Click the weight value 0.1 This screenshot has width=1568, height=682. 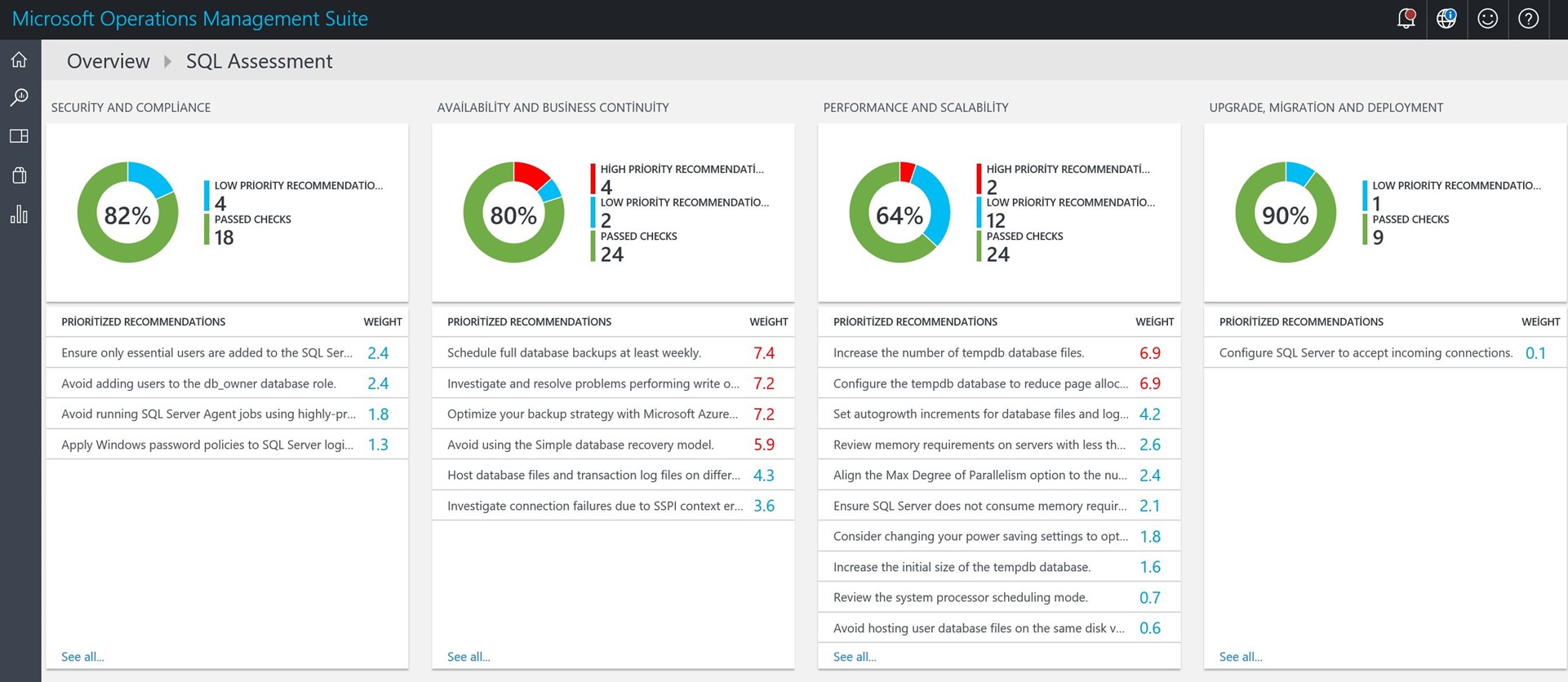tap(1535, 352)
